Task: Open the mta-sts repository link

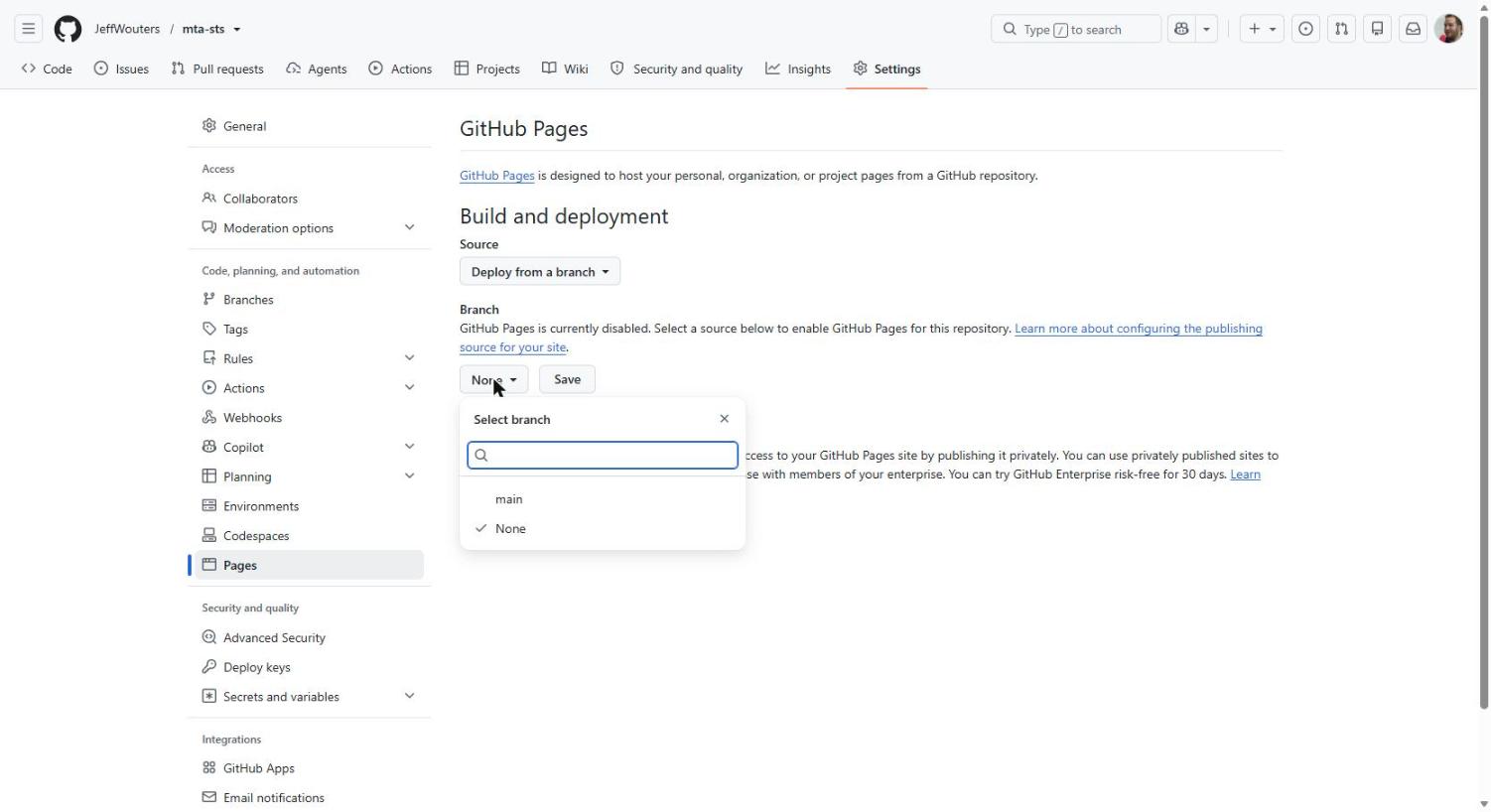Action: click(203, 29)
